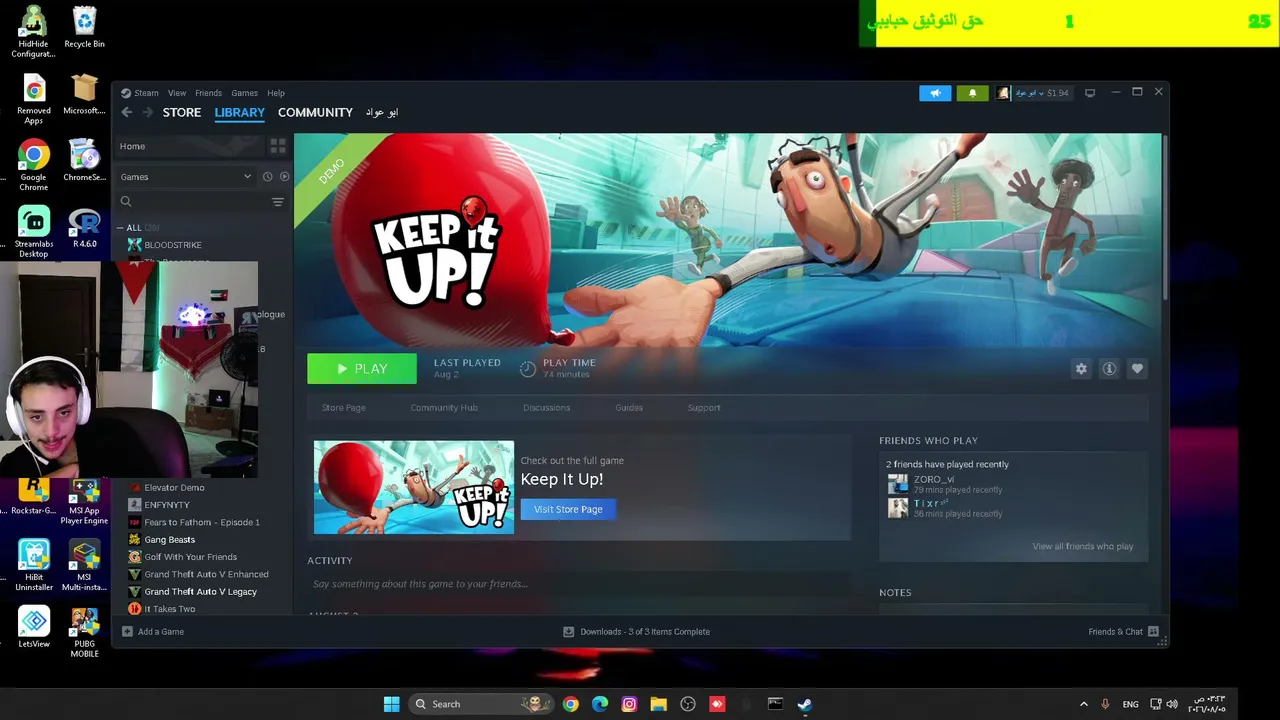The width and height of the screenshot is (1280, 720).
Task: Open the Support link
Action: coord(704,408)
